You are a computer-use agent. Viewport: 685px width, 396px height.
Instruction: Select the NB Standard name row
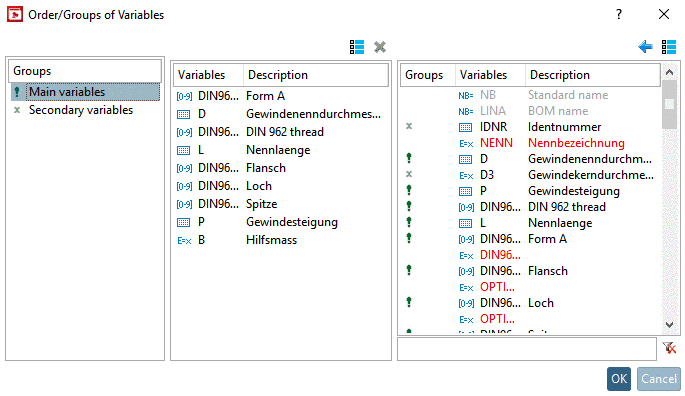pyautogui.click(x=530, y=95)
